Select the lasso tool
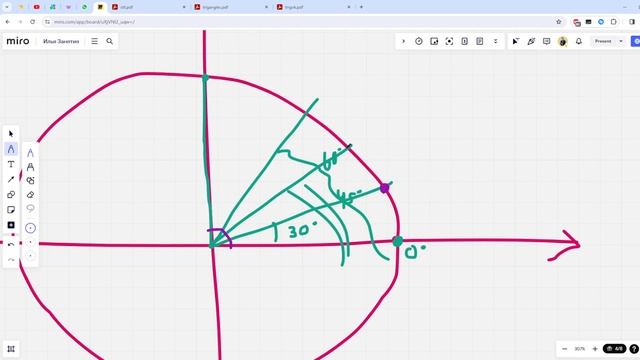Screen dimensions: 640x360 tap(31, 209)
